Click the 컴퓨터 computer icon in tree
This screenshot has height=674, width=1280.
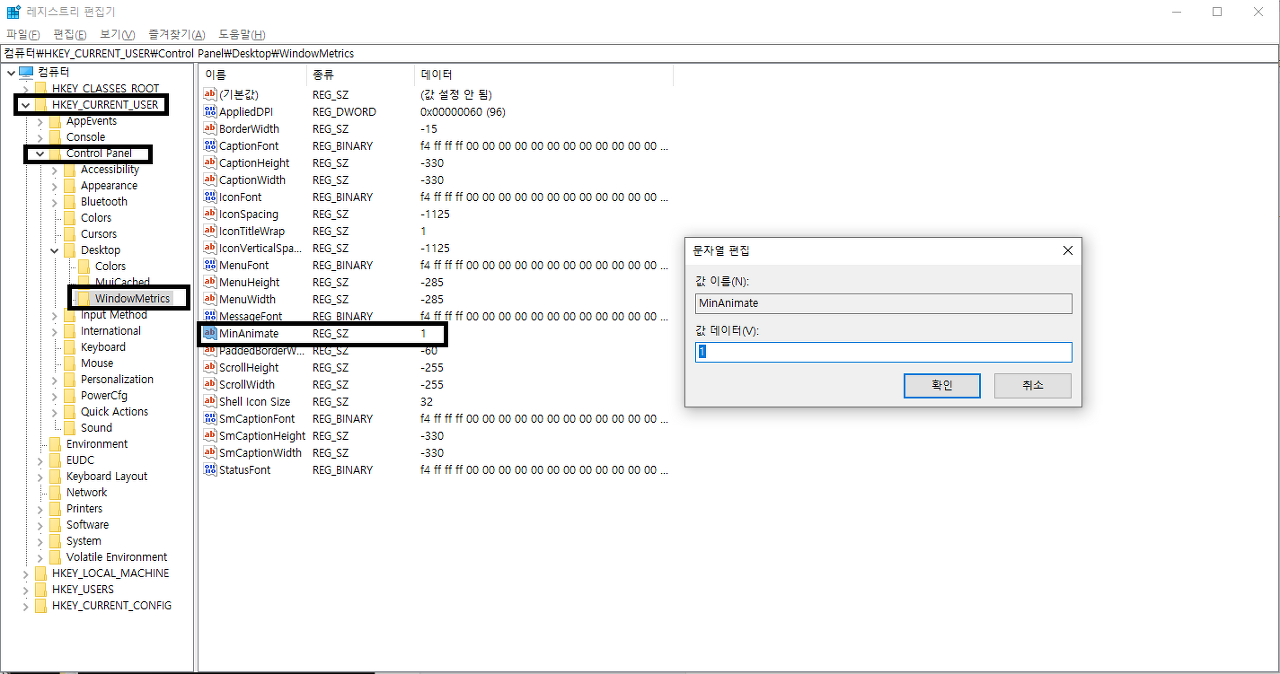[26, 72]
